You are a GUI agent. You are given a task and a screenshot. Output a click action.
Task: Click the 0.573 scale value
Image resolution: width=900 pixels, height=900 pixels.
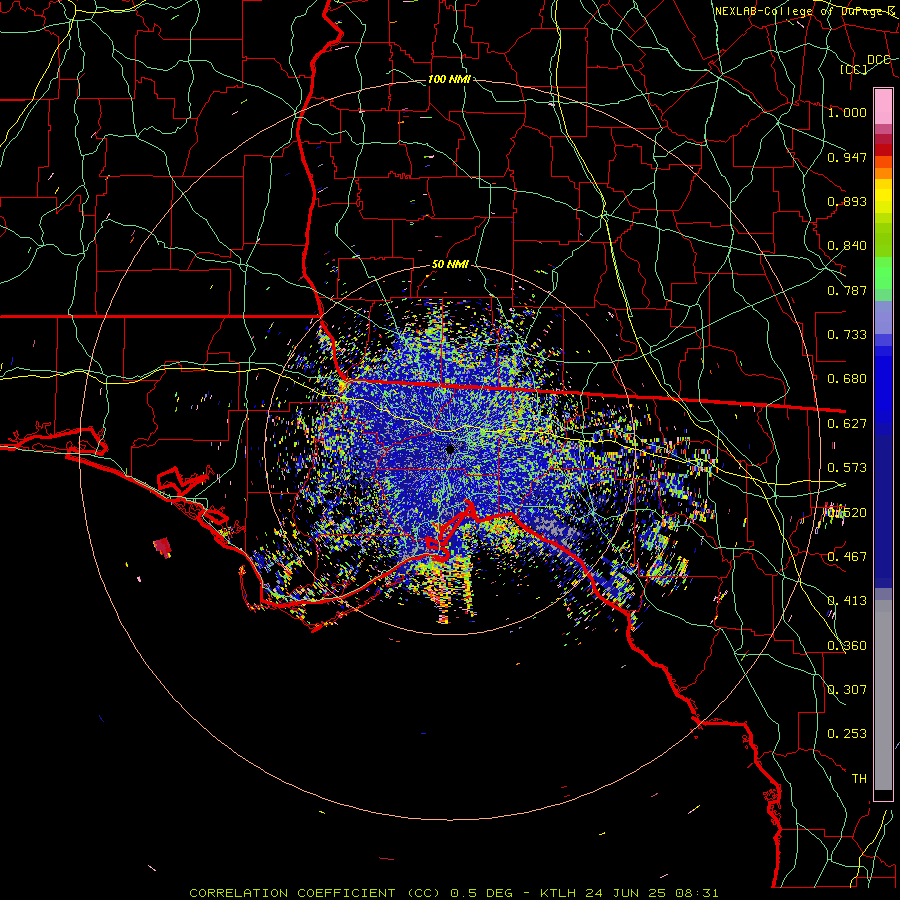(x=847, y=468)
